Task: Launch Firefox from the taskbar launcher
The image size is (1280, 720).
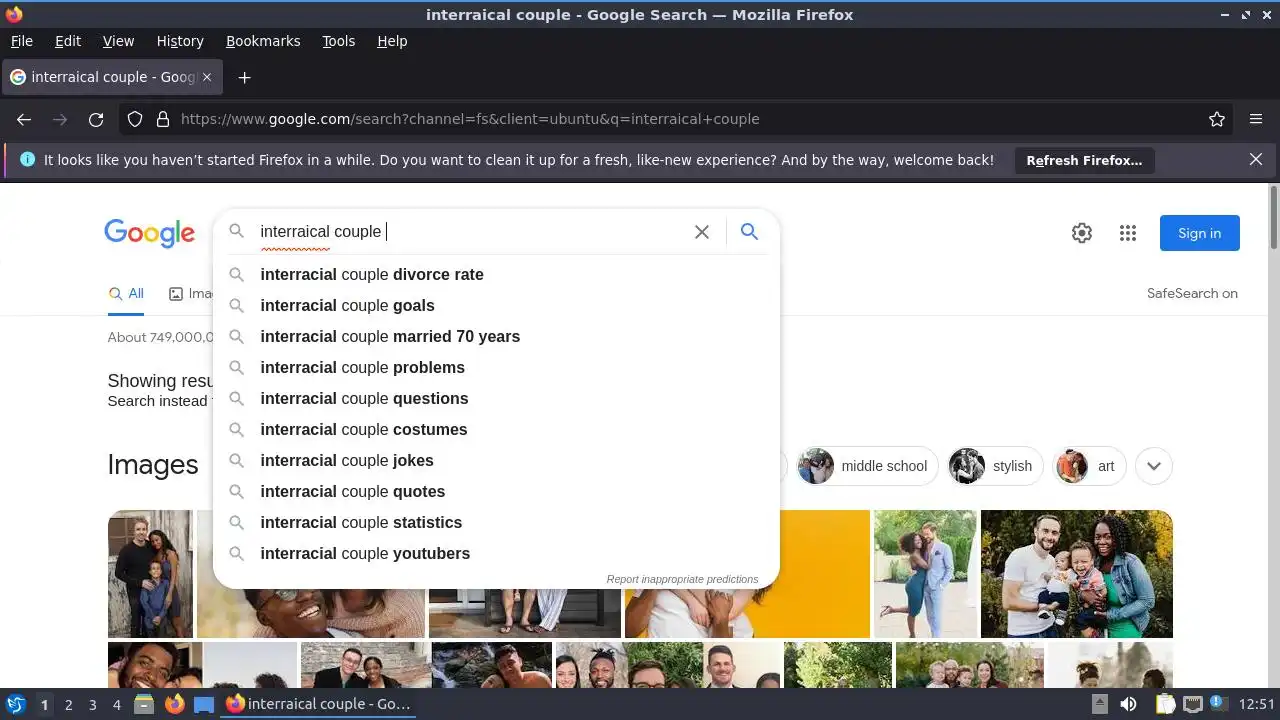Action: tap(174, 704)
